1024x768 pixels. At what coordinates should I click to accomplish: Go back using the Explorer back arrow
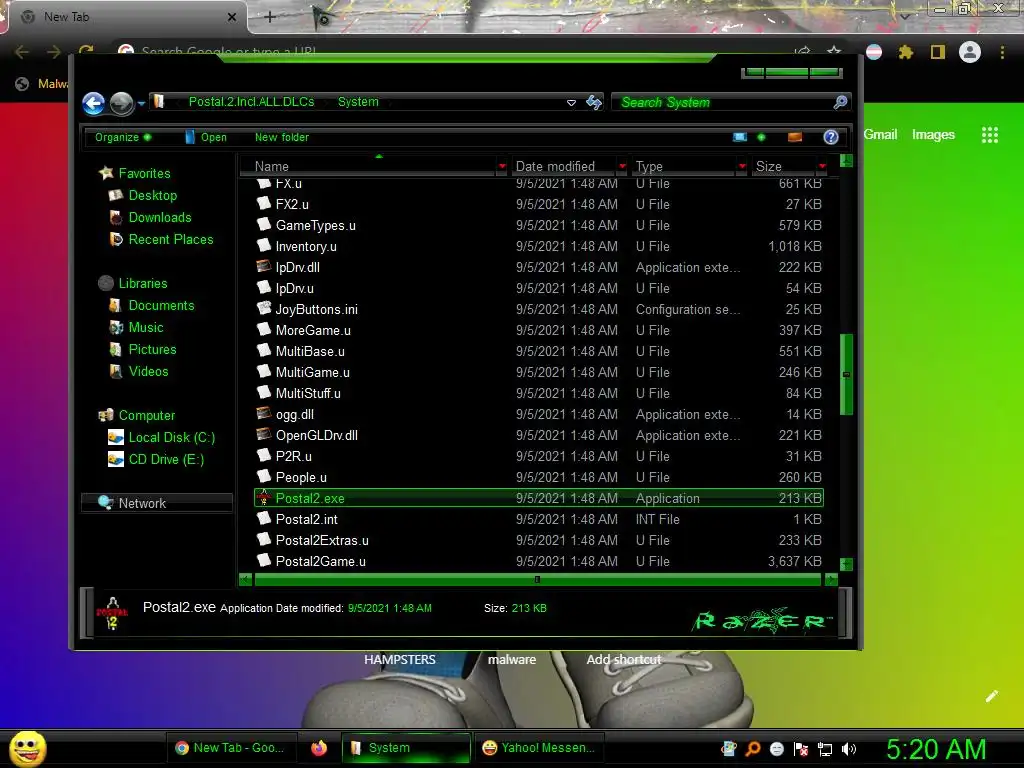point(93,103)
